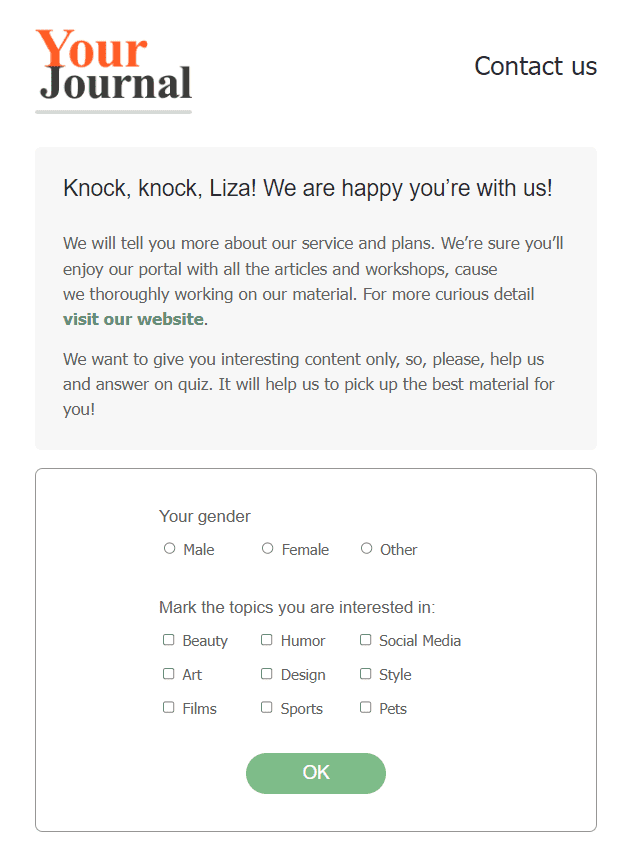The height and width of the screenshot is (864, 635).
Task: Tick the Films checkbox
Action: 169,707
